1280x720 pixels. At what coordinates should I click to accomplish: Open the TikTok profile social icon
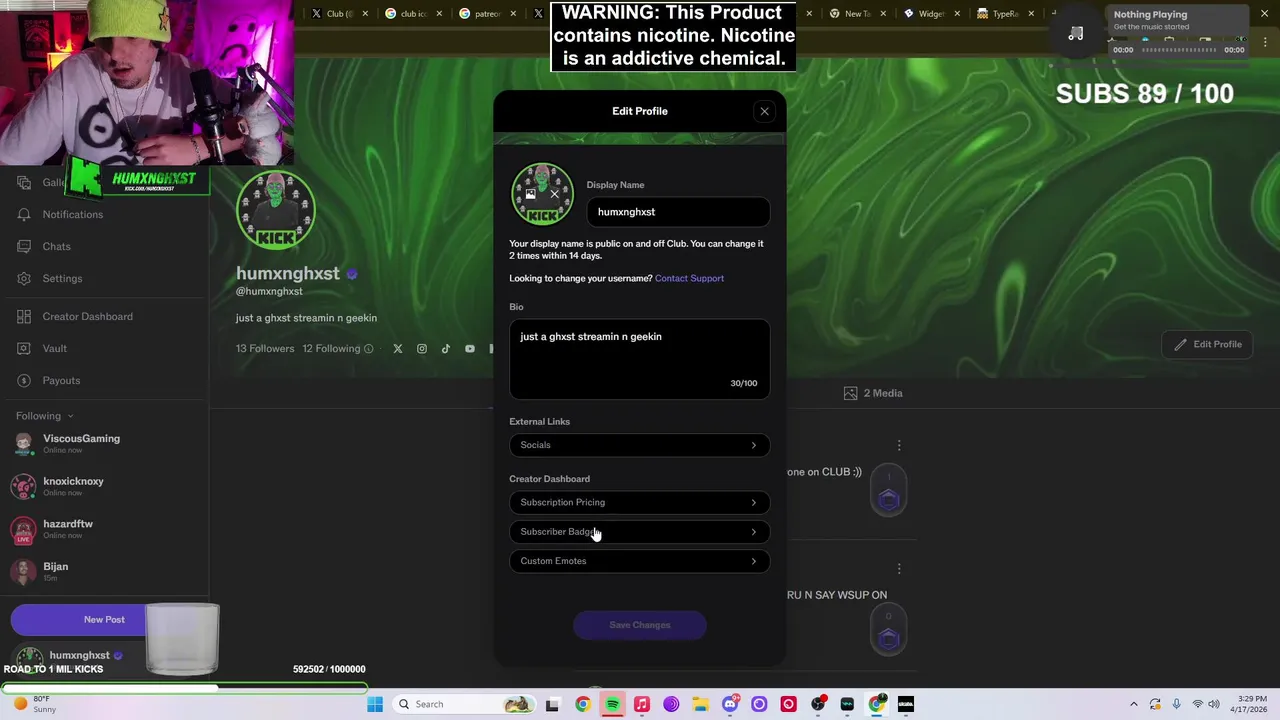(x=446, y=349)
